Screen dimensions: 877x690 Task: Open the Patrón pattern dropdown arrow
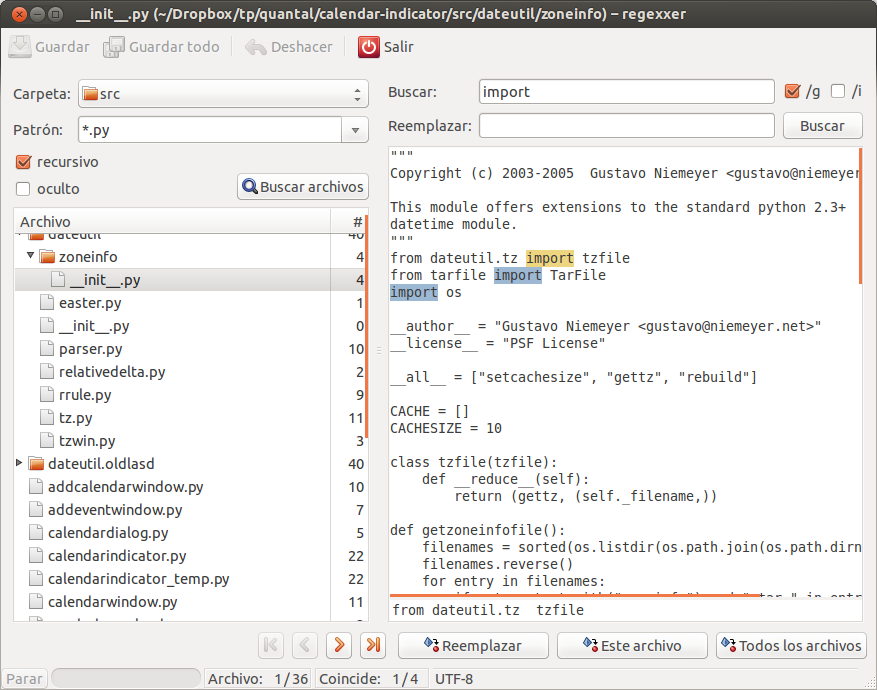pyautogui.click(x=355, y=130)
